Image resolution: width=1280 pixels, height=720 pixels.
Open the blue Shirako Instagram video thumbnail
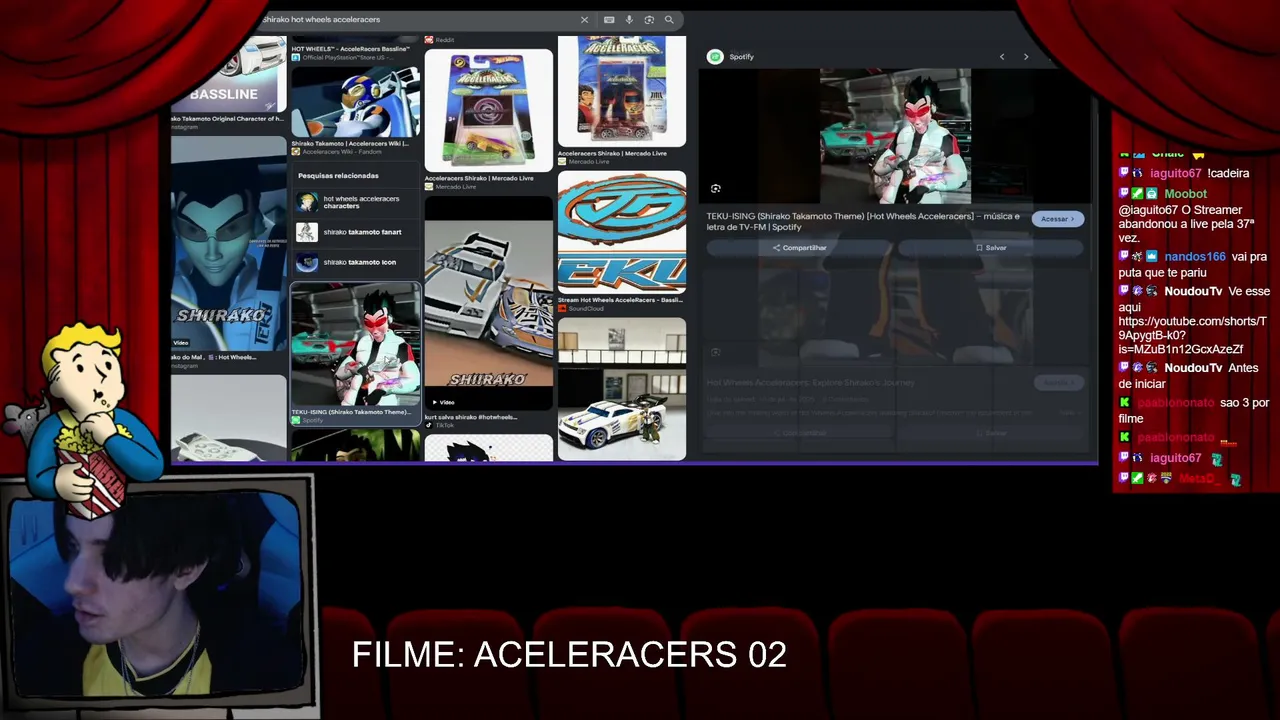[x=228, y=245]
